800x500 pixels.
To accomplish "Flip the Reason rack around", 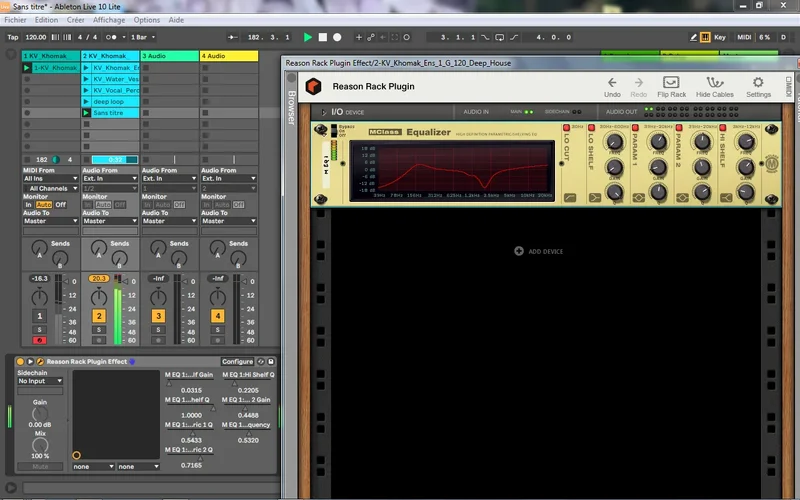I will tap(671, 86).
